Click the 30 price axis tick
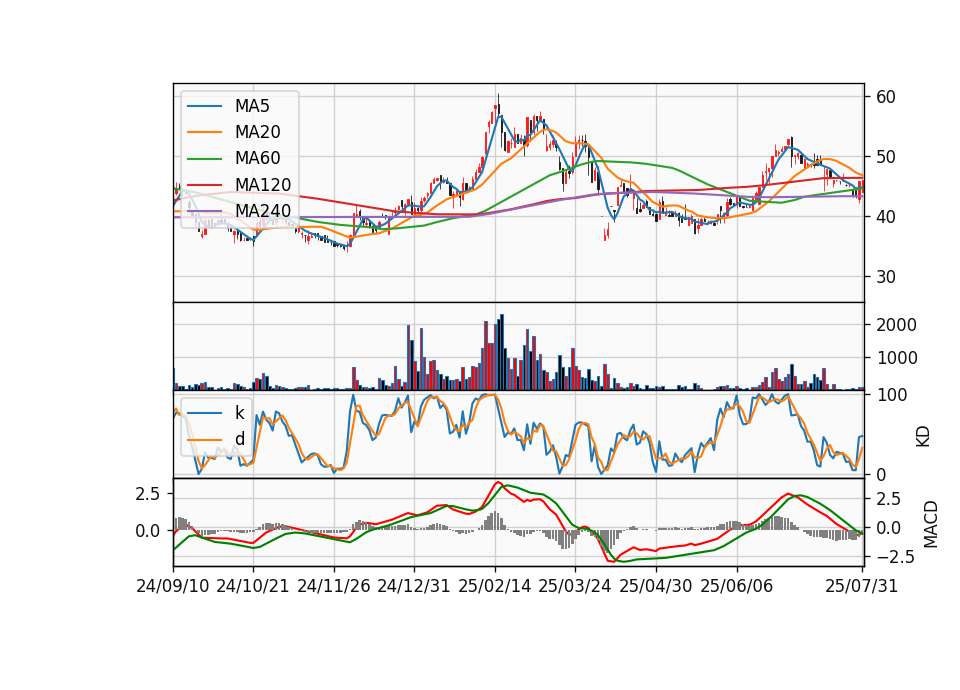960x690 pixels. [886, 277]
